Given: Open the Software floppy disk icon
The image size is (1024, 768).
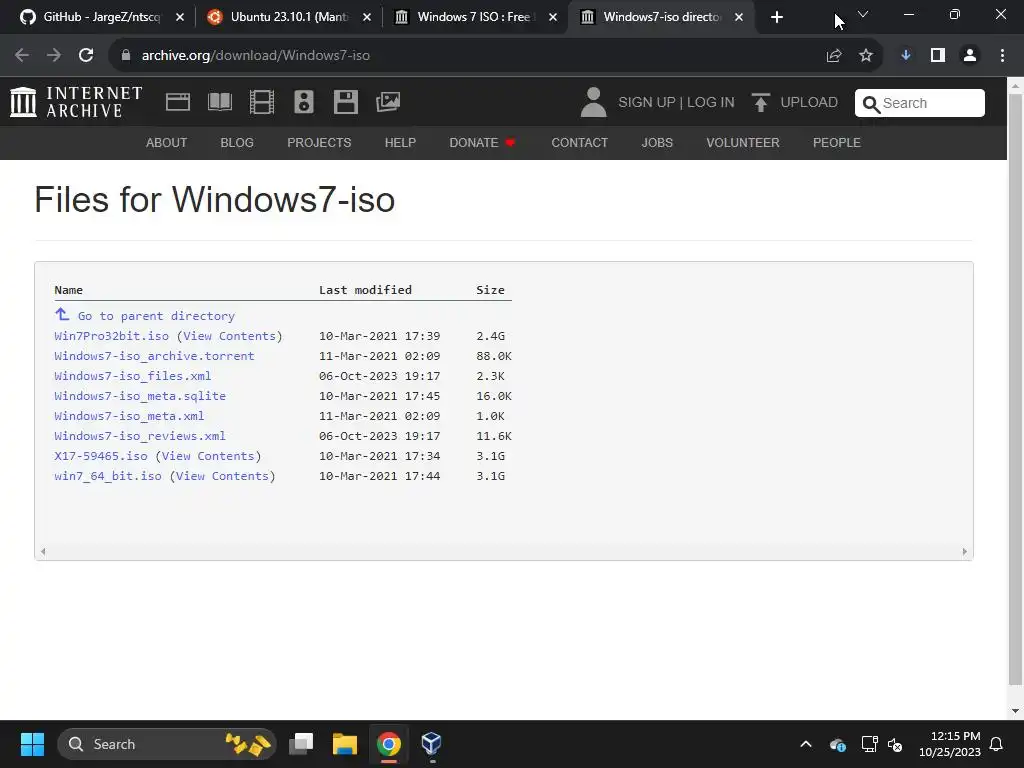Looking at the screenshot, I should pos(345,102).
